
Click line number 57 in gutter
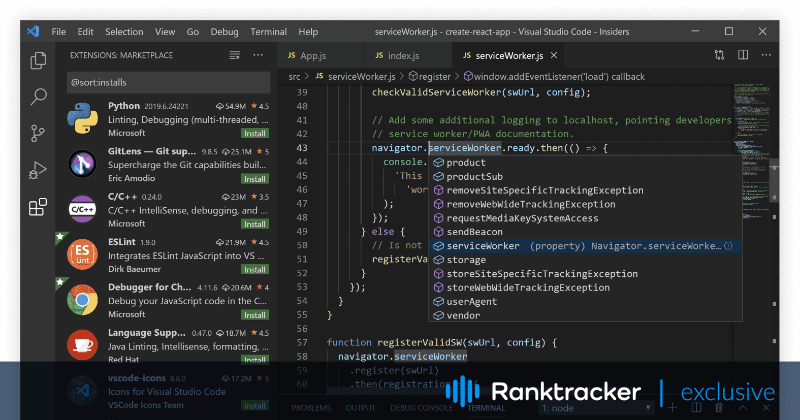pyautogui.click(x=302, y=342)
